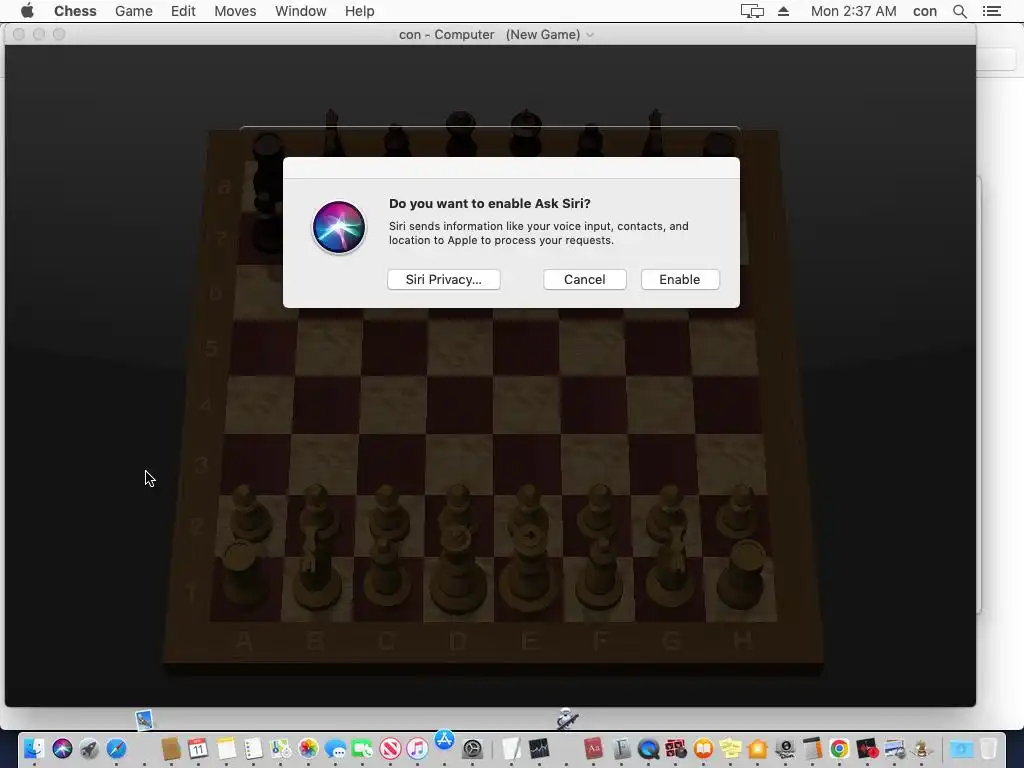
Task: Open orange Books icon in Dock
Action: click(x=703, y=748)
